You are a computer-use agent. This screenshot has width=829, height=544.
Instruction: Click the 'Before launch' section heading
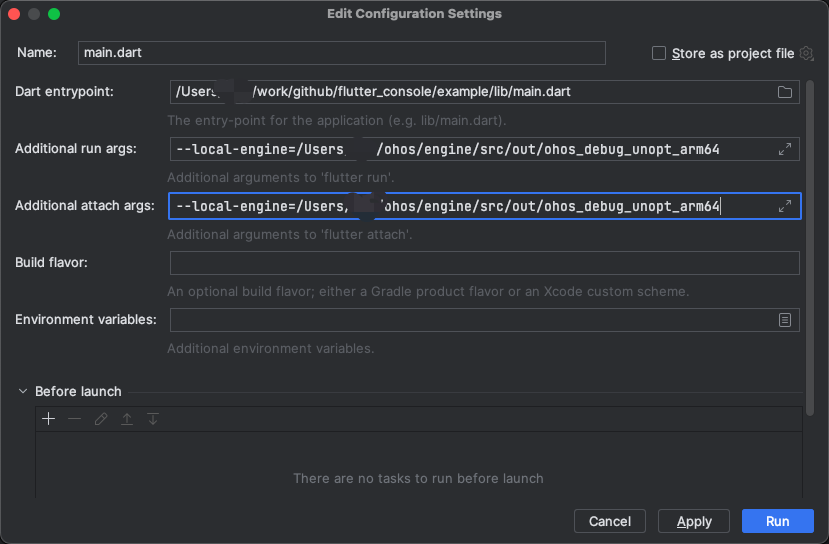(78, 391)
